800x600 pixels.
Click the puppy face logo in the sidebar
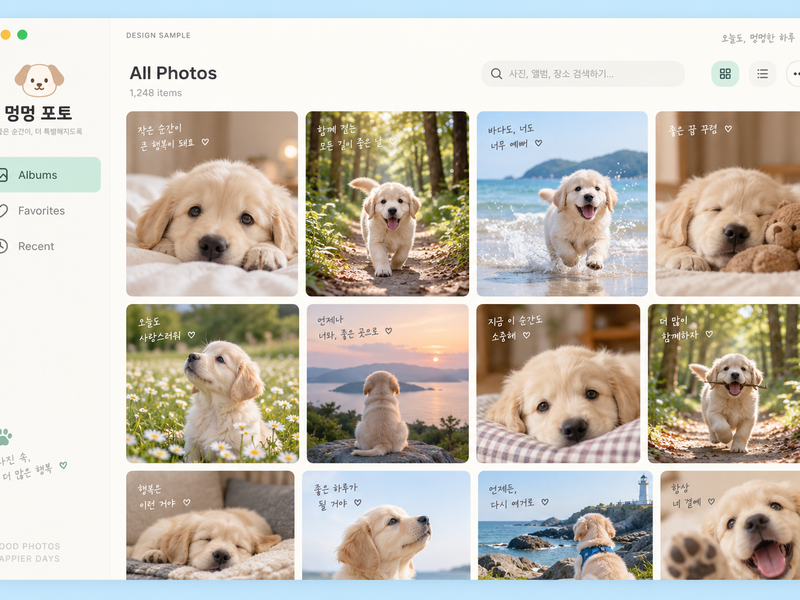coord(39,80)
